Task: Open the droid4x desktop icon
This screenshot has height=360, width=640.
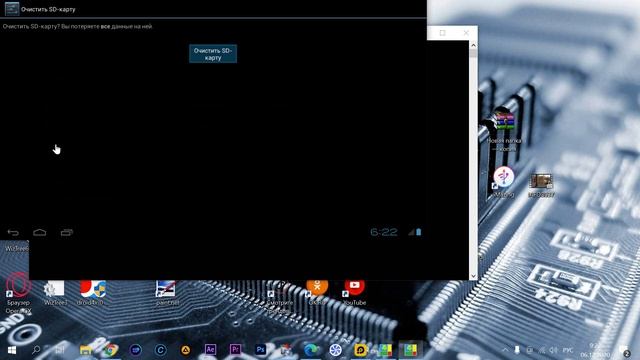Action: (92, 293)
